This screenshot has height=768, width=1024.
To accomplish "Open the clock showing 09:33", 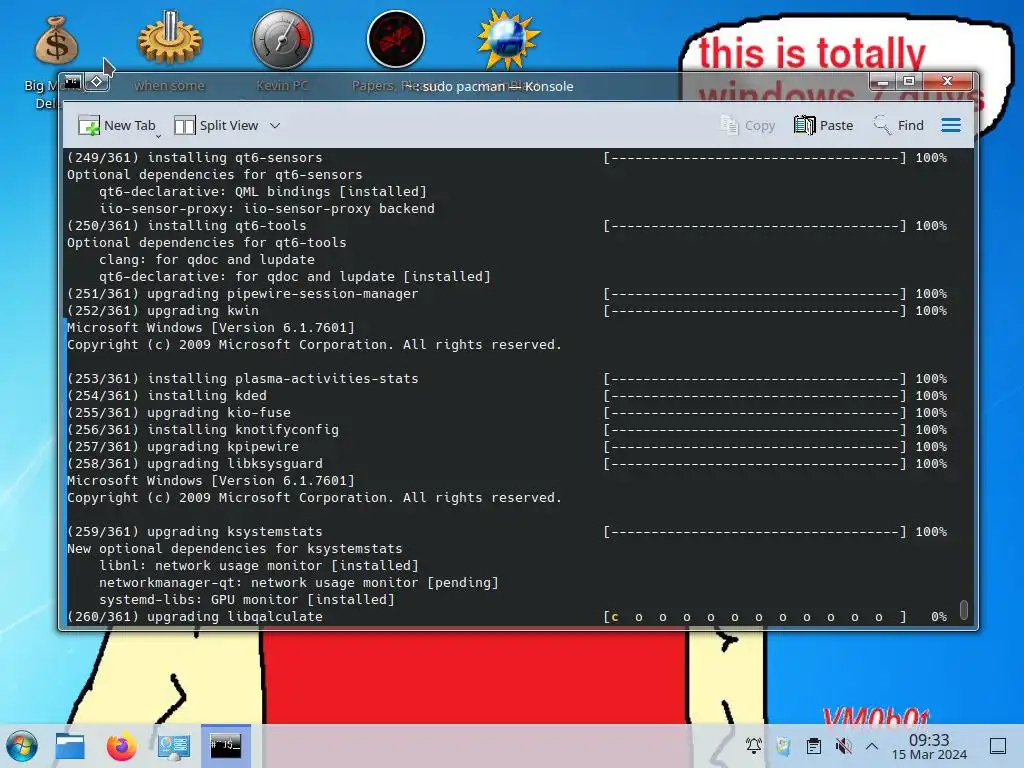I will (x=929, y=746).
